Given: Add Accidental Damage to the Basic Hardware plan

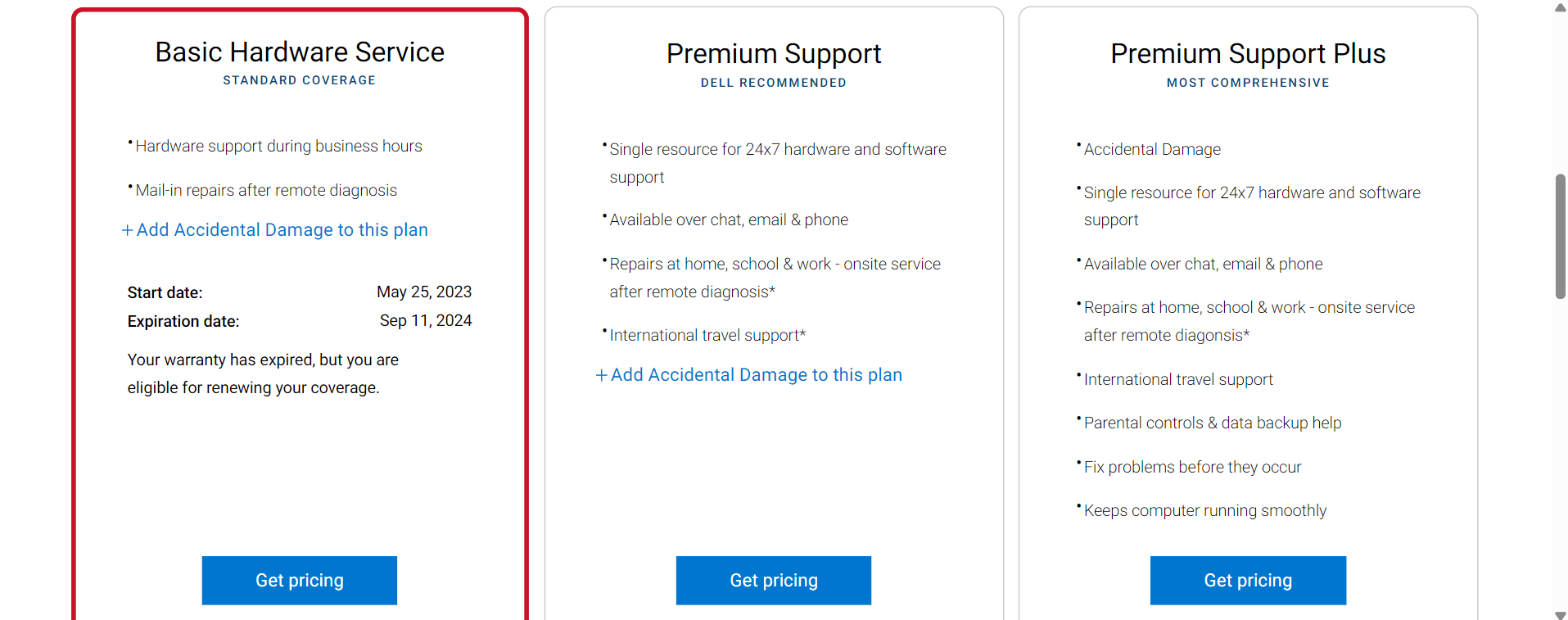Looking at the screenshot, I should coord(274,230).
